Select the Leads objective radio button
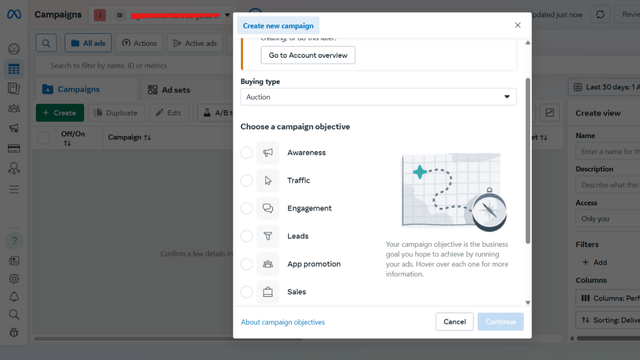This screenshot has width=640, height=360. click(x=247, y=236)
